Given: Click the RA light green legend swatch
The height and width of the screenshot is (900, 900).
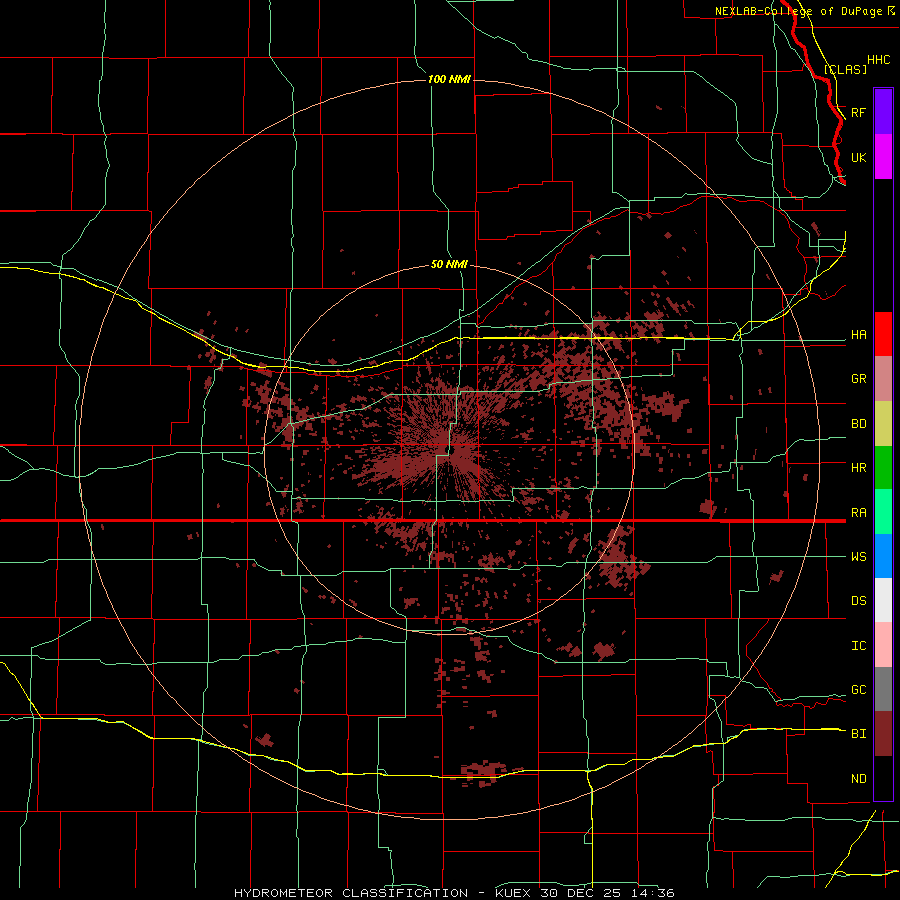Looking at the screenshot, I should [883, 512].
